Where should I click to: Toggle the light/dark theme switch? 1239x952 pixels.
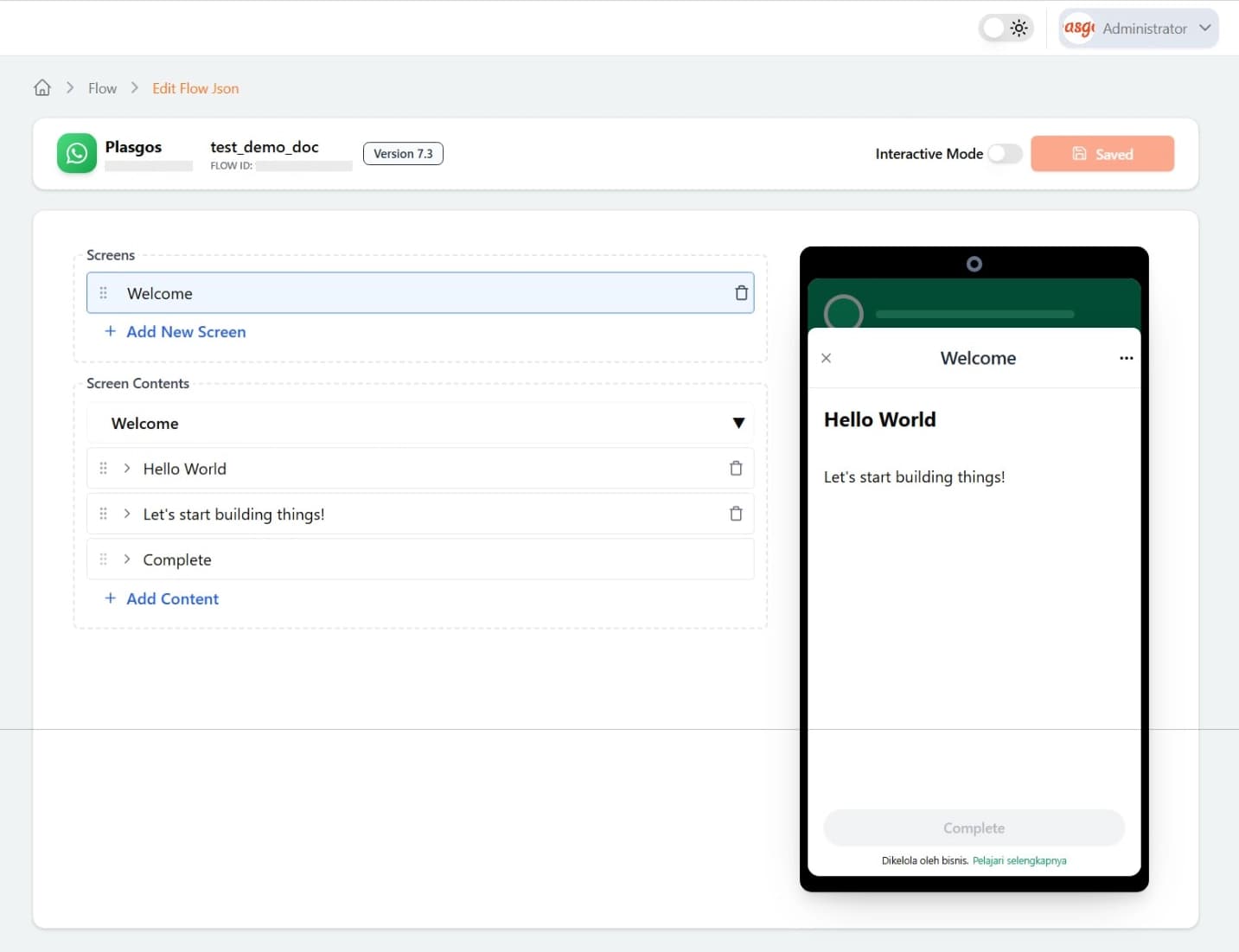coord(1006,29)
